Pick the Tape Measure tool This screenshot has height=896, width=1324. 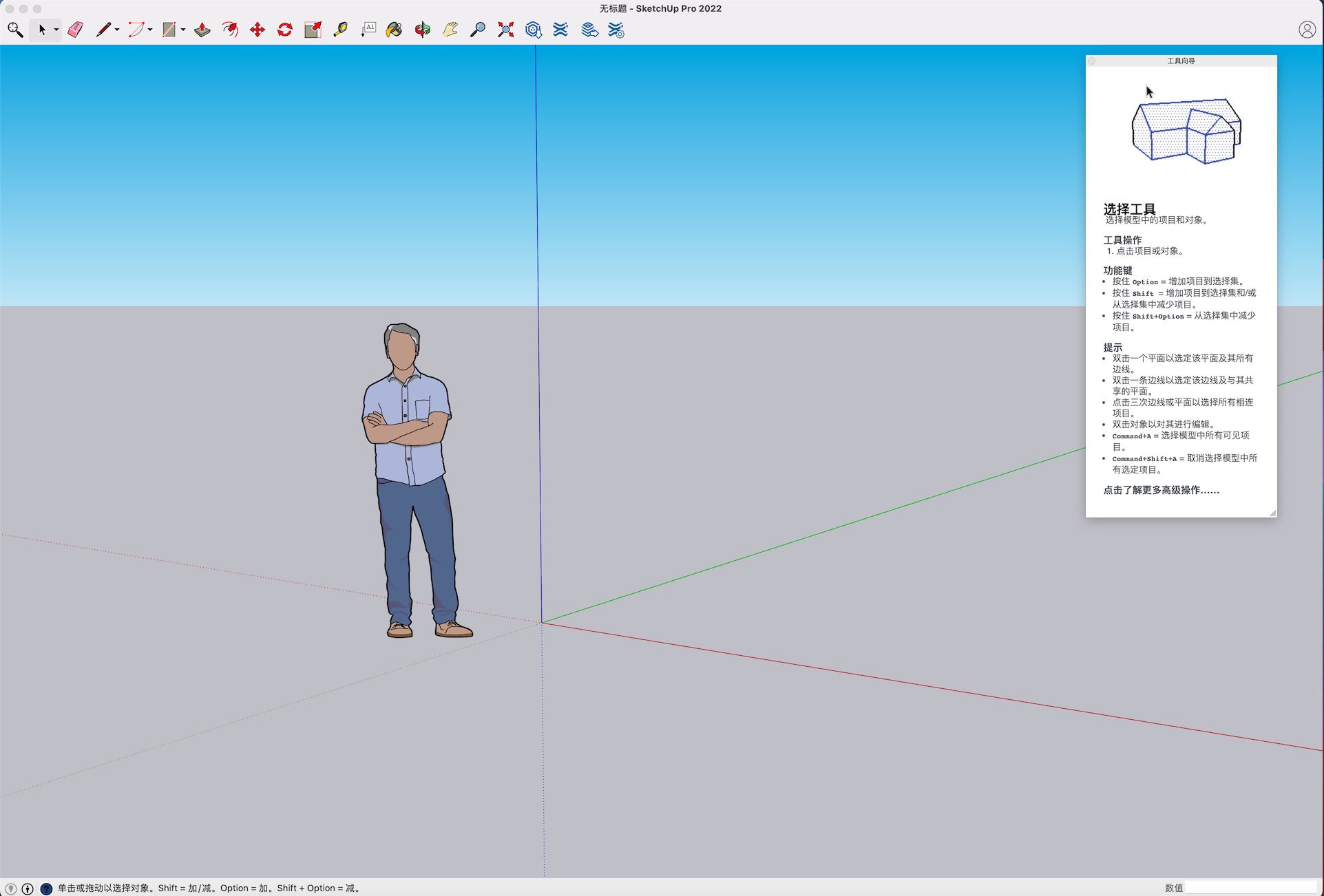click(340, 30)
